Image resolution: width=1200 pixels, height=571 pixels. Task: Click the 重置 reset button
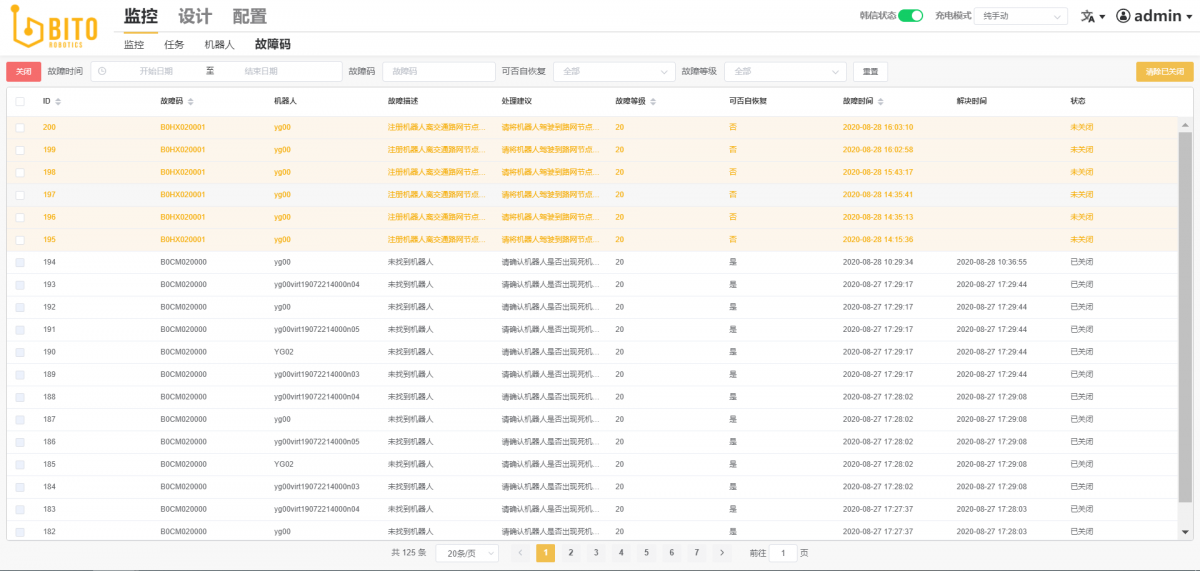point(870,71)
